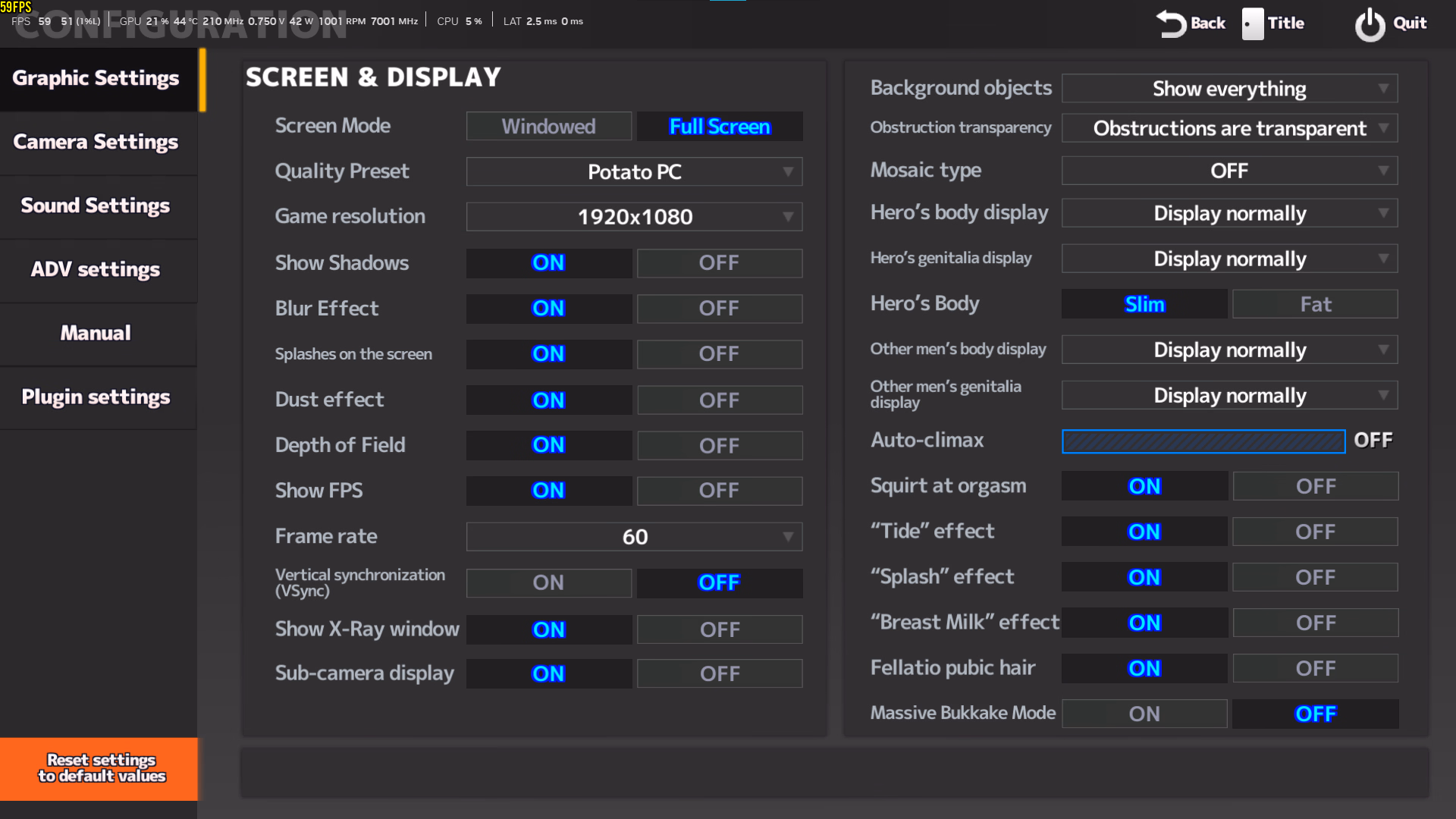Open Plugin settings section

(96, 397)
